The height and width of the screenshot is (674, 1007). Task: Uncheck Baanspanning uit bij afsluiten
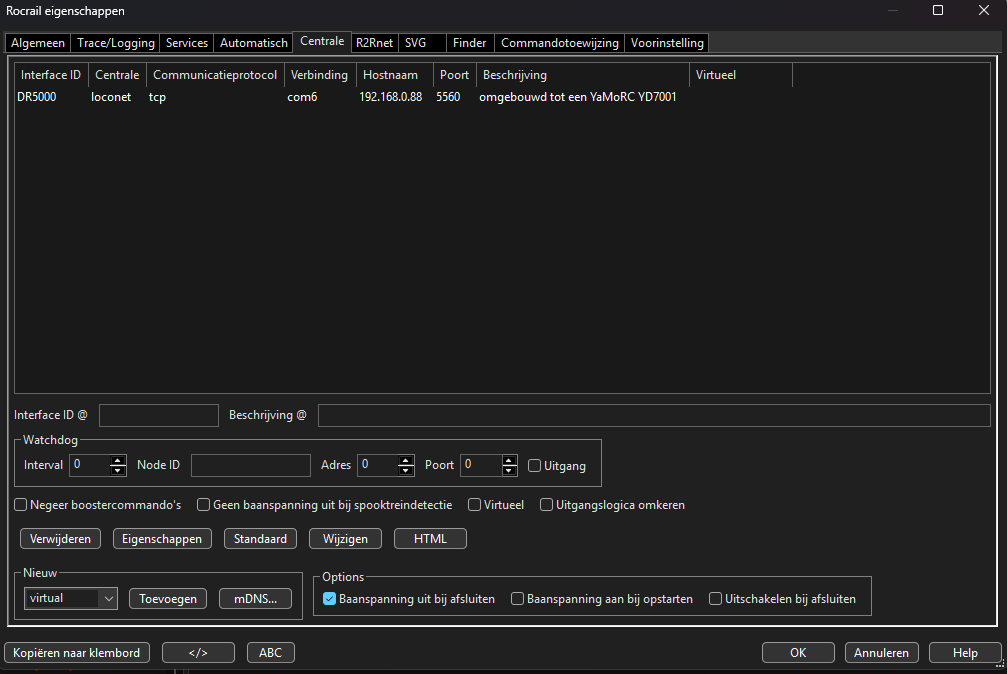pyautogui.click(x=329, y=599)
